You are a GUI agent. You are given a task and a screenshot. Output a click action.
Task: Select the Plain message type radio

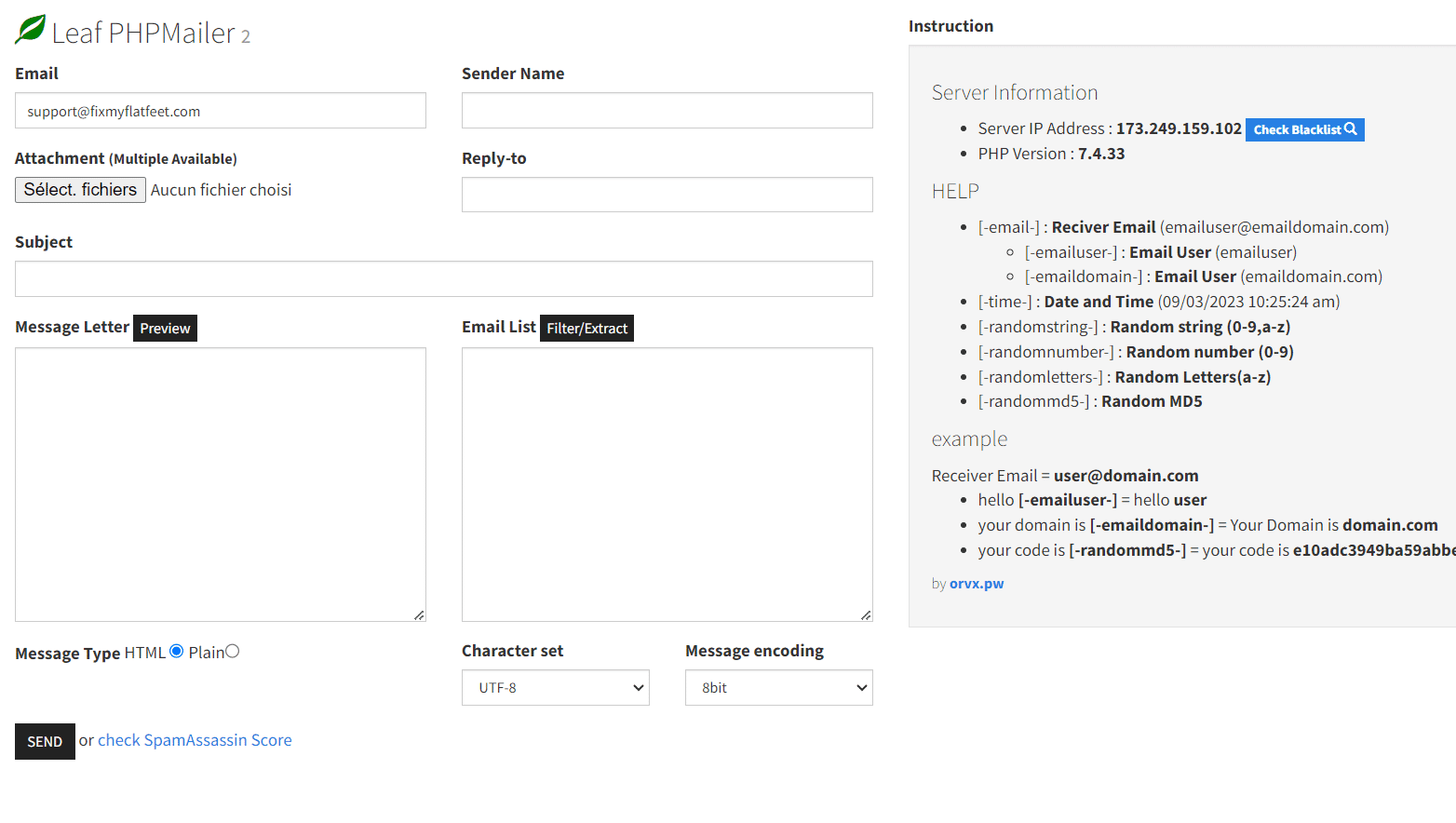click(233, 652)
